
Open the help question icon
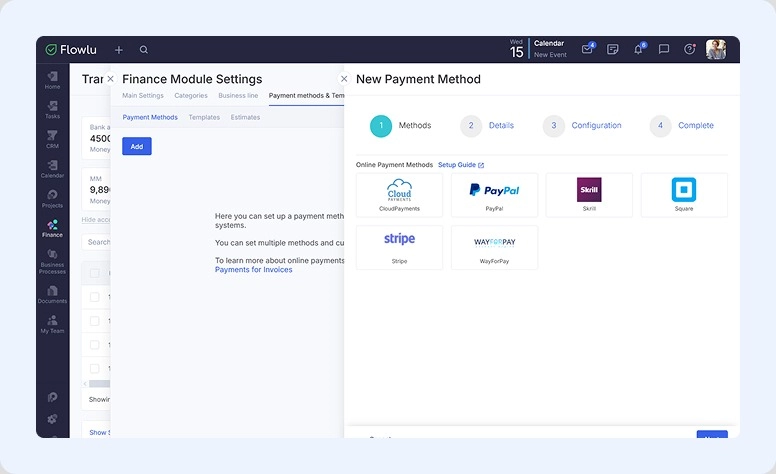pyautogui.click(x=689, y=49)
